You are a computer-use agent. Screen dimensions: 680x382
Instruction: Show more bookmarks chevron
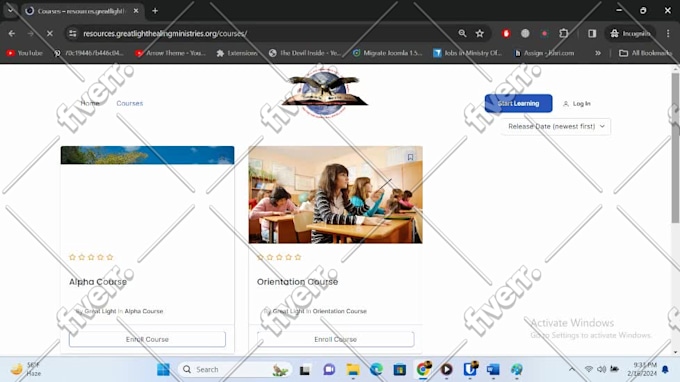[598, 53]
